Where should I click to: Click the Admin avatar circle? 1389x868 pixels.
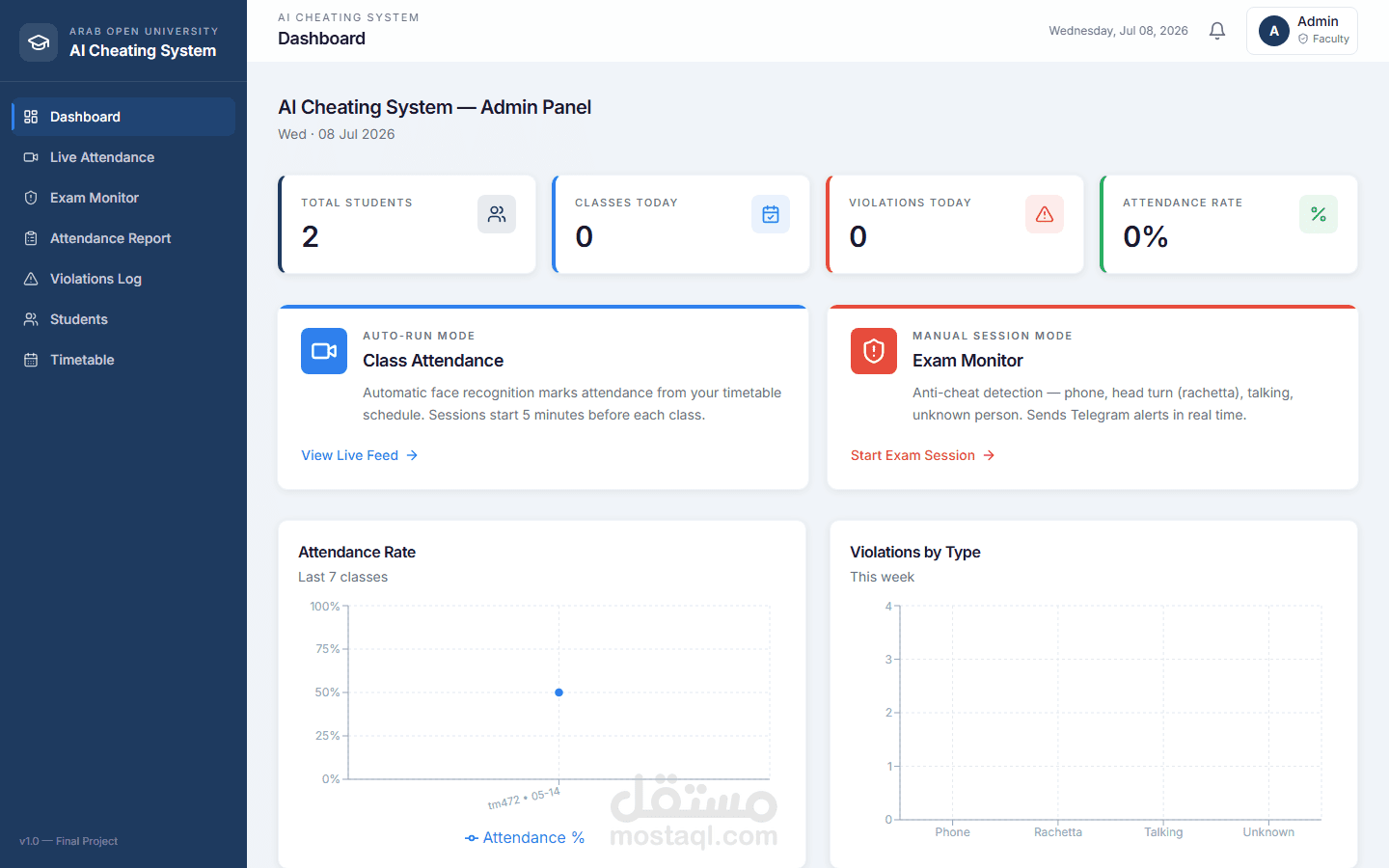(x=1274, y=31)
